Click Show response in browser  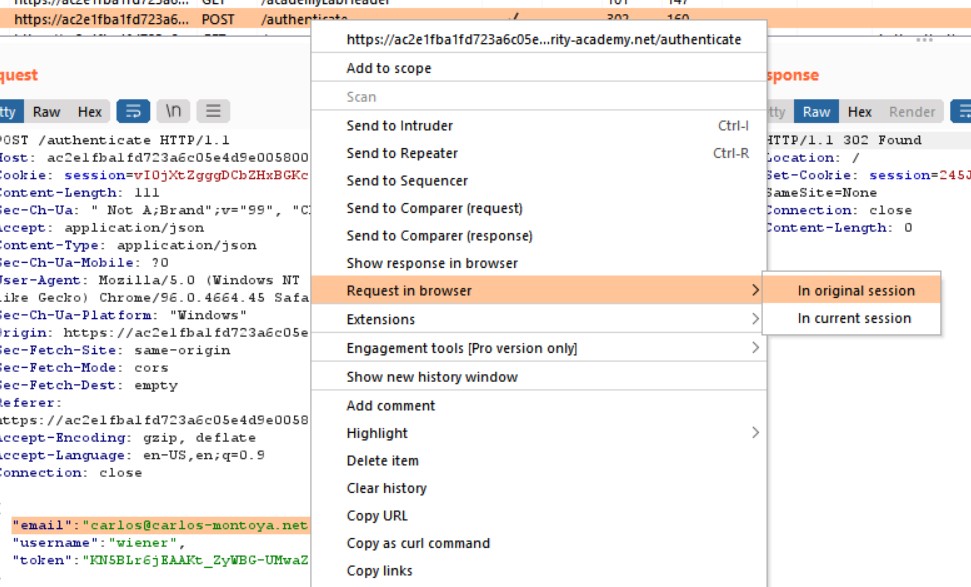tap(432, 263)
